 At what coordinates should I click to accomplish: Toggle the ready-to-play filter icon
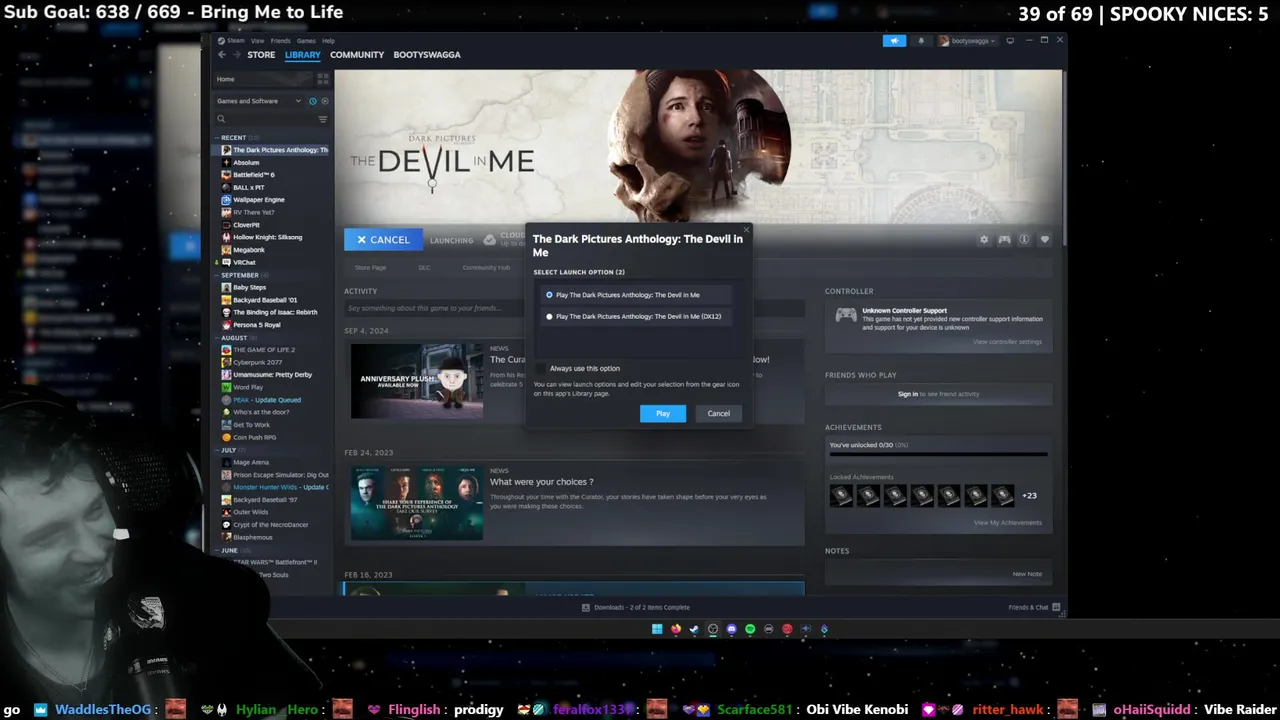click(324, 101)
